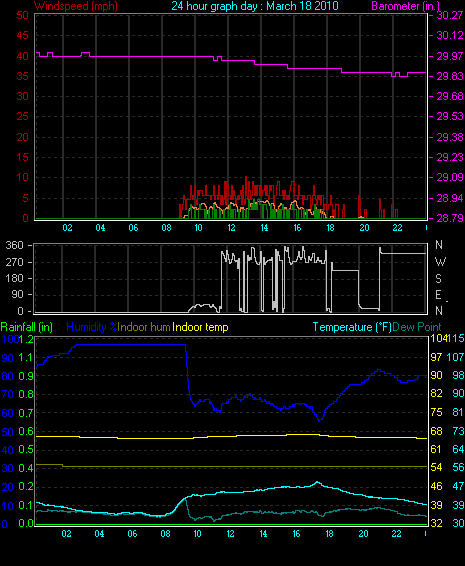Click the rainfall axis value 0.2
The image size is (465, 566).
click(26, 487)
